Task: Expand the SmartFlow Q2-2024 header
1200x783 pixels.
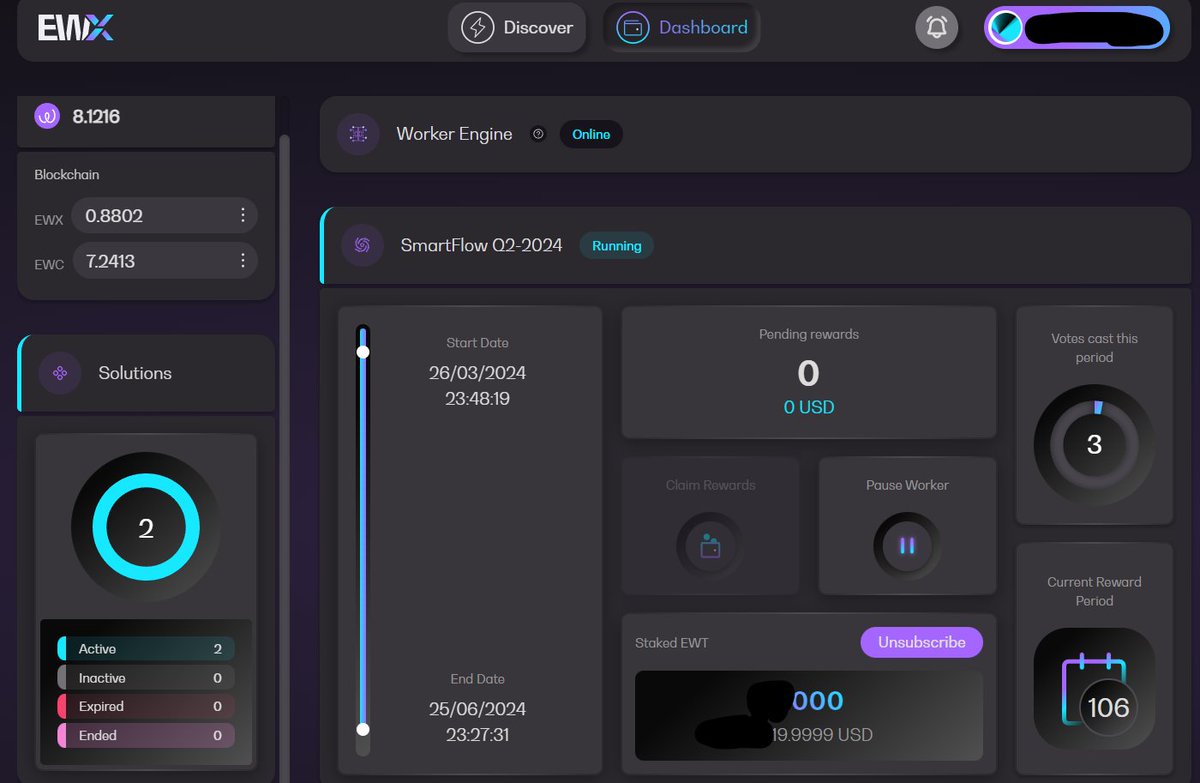Action: point(755,245)
